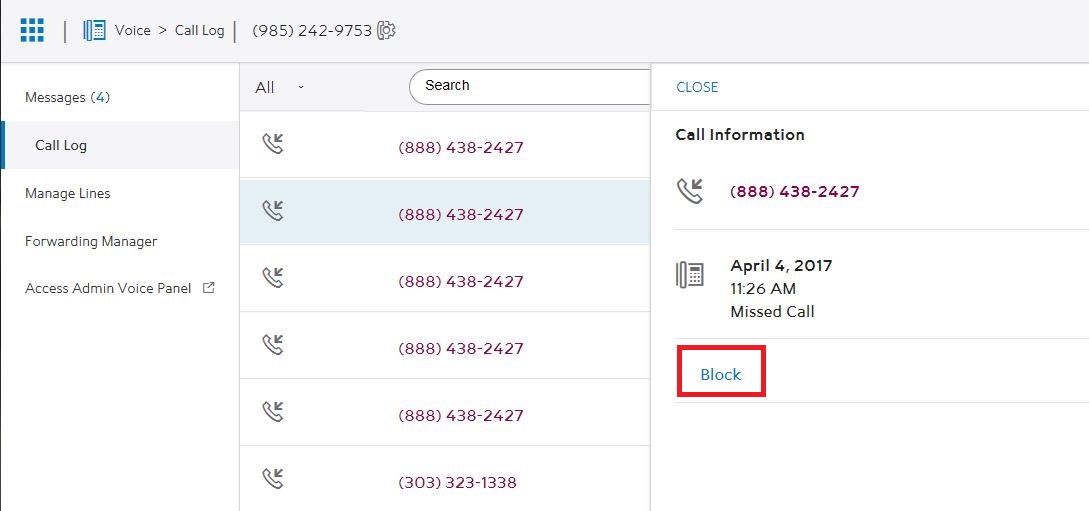This screenshot has height=511, width=1089.
Task: Open the apps grid launcher icon
Action: pyautogui.click(x=32, y=30)
